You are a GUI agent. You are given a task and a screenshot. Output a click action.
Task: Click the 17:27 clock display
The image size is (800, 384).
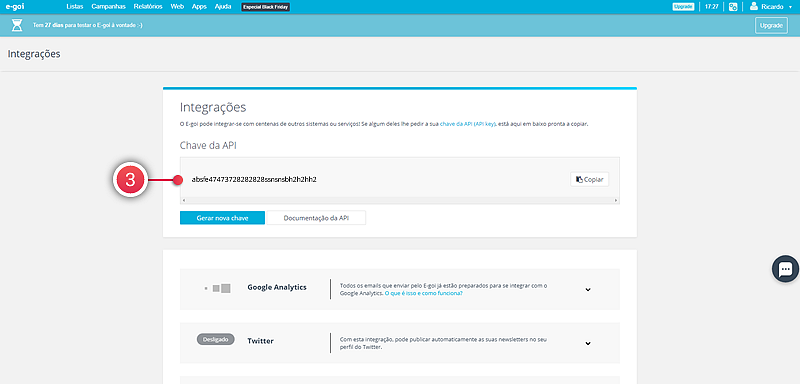[x=711, y=7]
